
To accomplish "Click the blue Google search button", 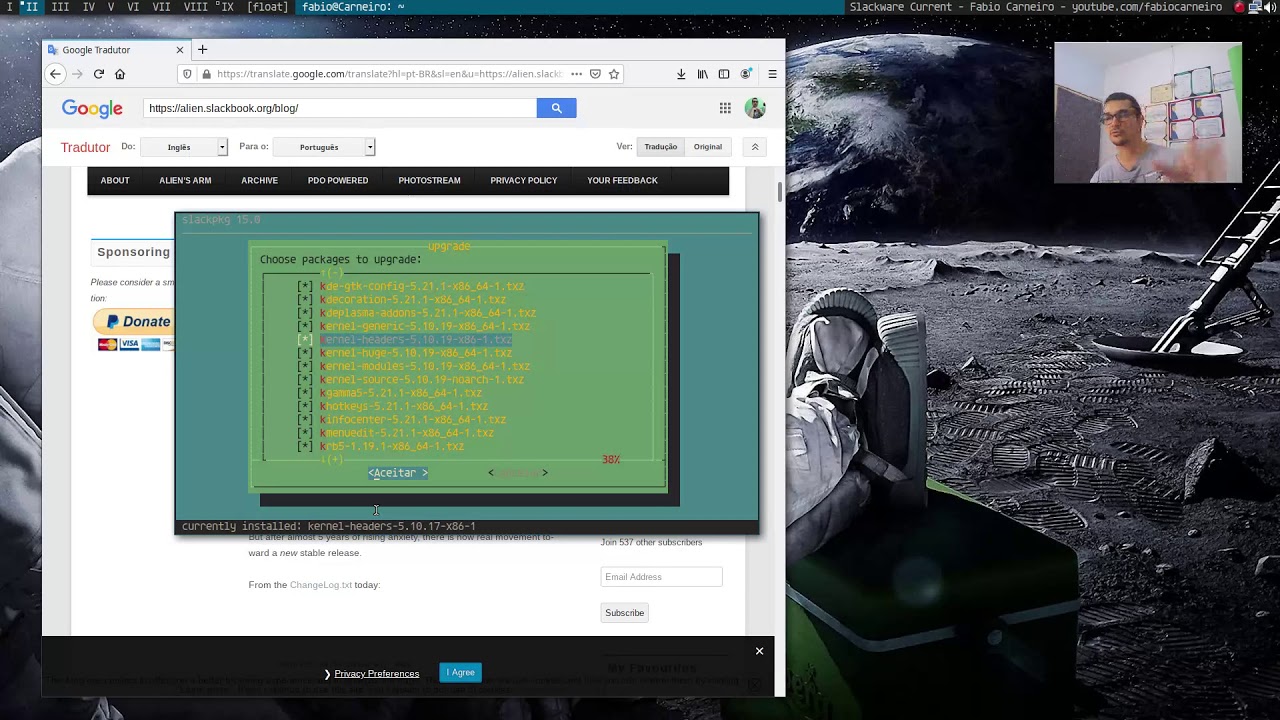I will pos(556,108).
